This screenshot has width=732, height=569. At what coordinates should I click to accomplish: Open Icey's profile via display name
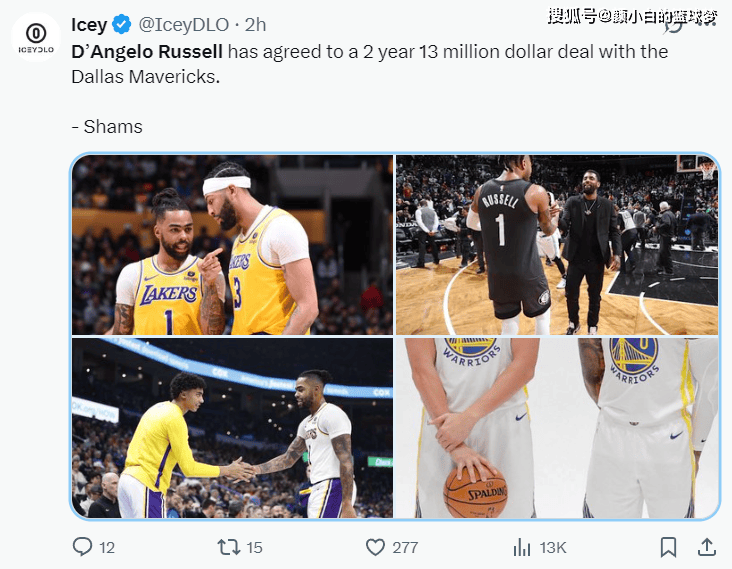point(89,23)
